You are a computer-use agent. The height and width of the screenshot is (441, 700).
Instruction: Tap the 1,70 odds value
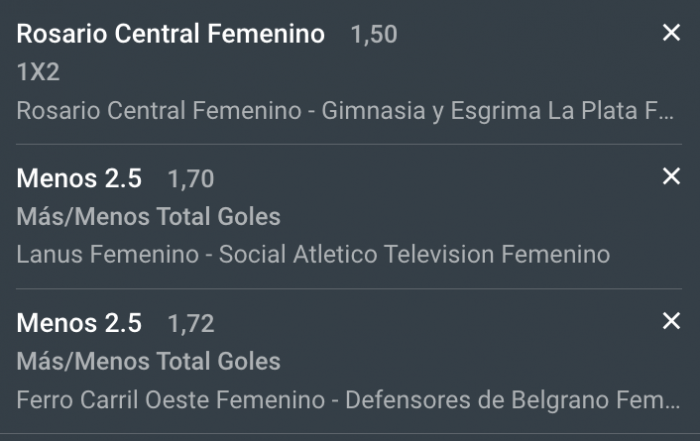point(190,180)
